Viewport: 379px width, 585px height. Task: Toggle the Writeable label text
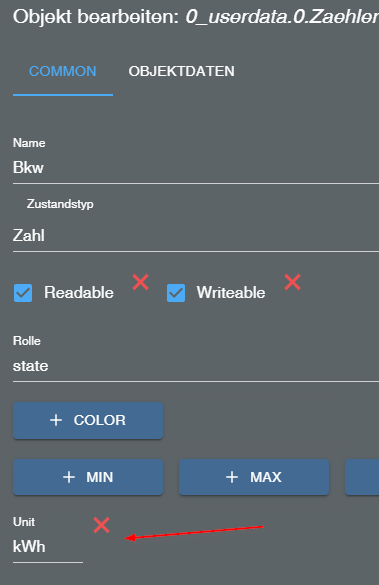(x=231, y=292)
